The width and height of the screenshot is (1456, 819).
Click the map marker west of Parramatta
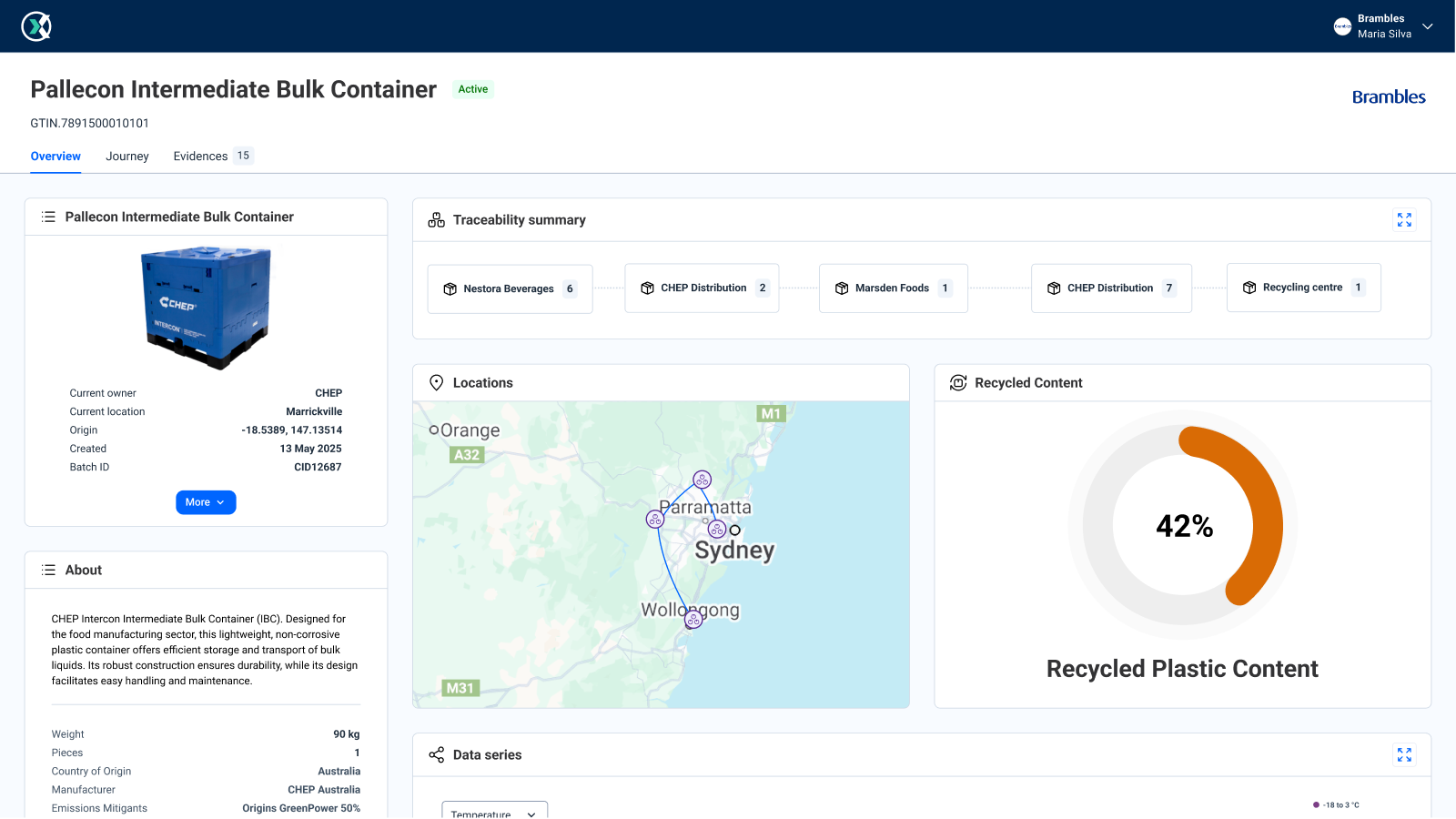655,520
